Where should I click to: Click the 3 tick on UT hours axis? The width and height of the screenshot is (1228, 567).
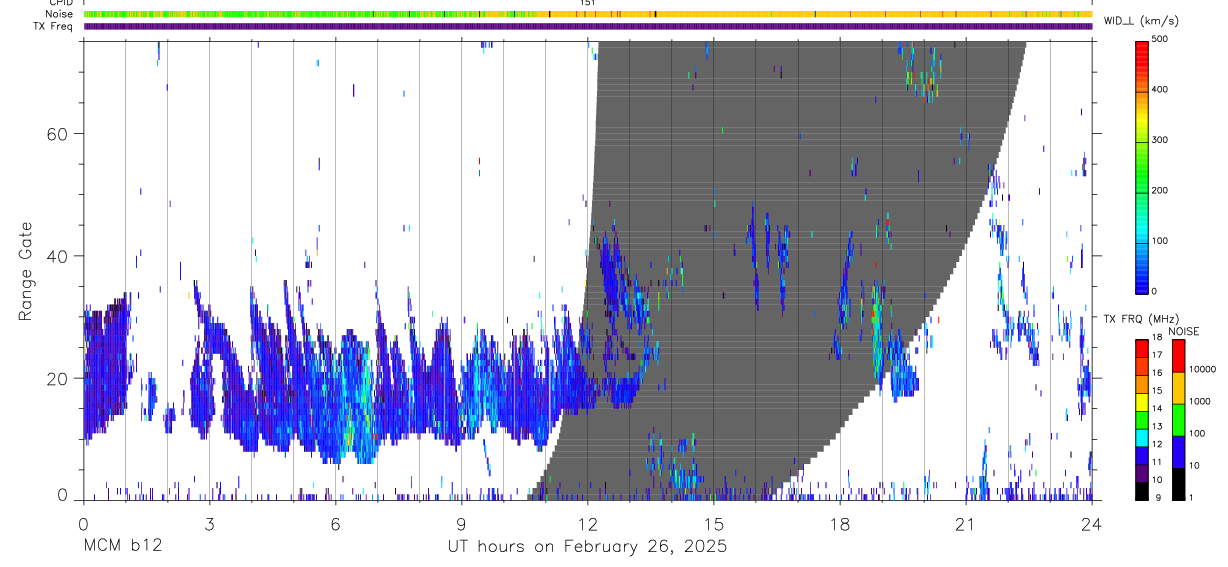point(210,523)
